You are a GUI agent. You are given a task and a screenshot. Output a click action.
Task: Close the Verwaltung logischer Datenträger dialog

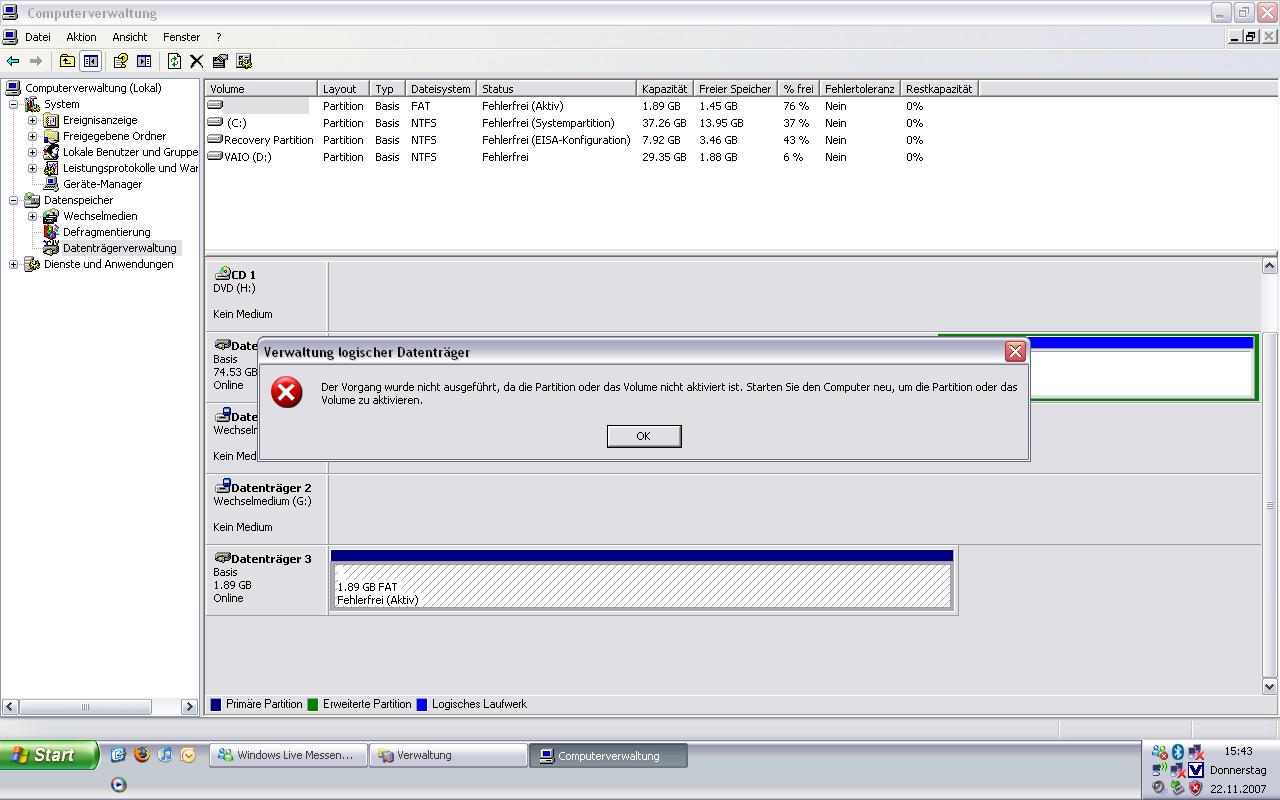pos(1015,351)
